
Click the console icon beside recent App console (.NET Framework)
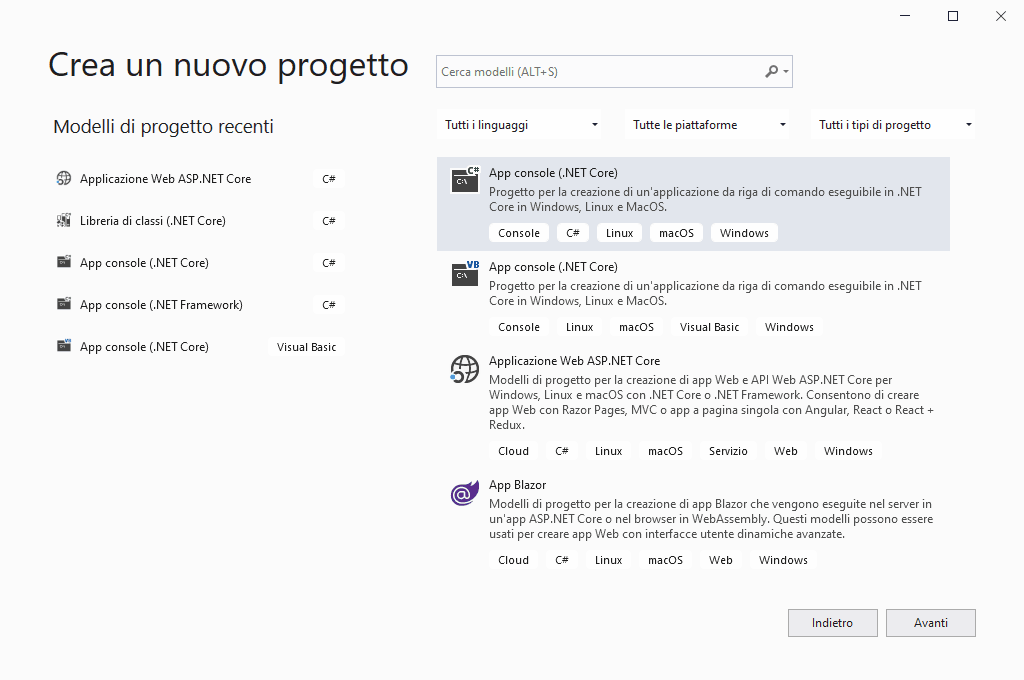click(x=63, y=304)
